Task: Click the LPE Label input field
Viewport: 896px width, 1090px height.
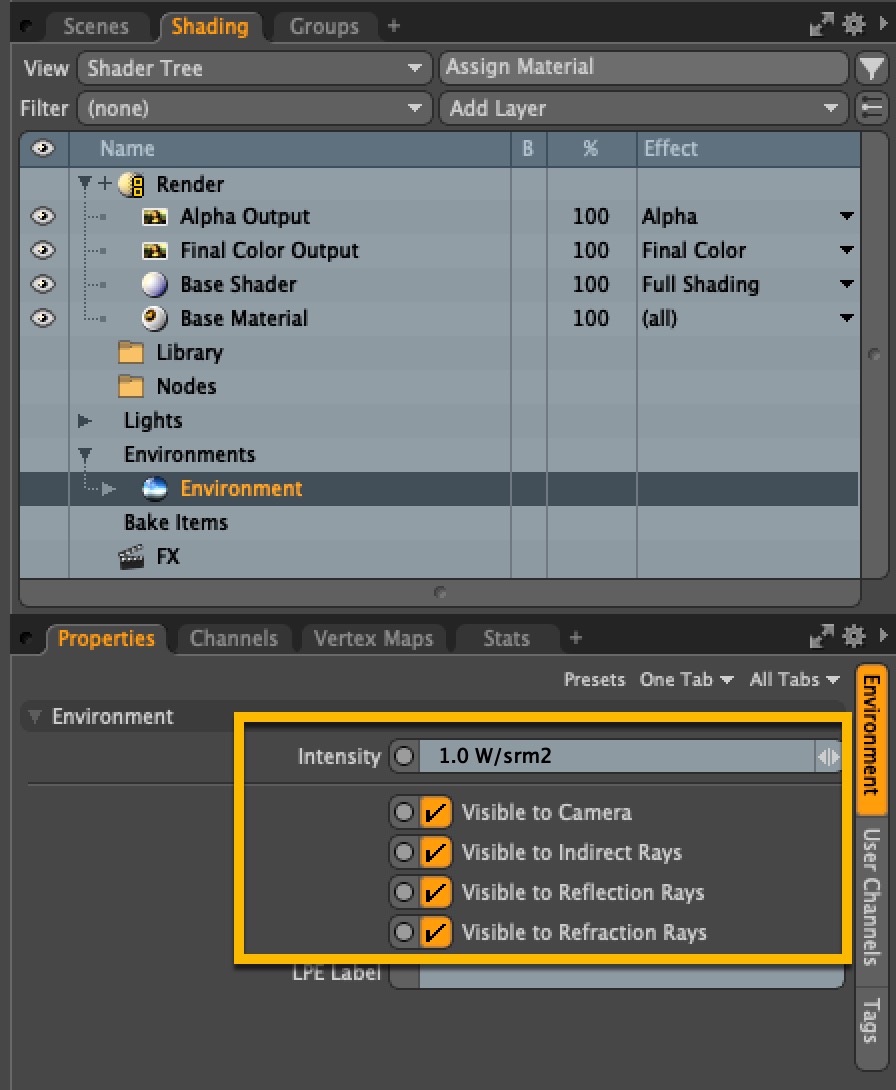Action: point(630,974)
